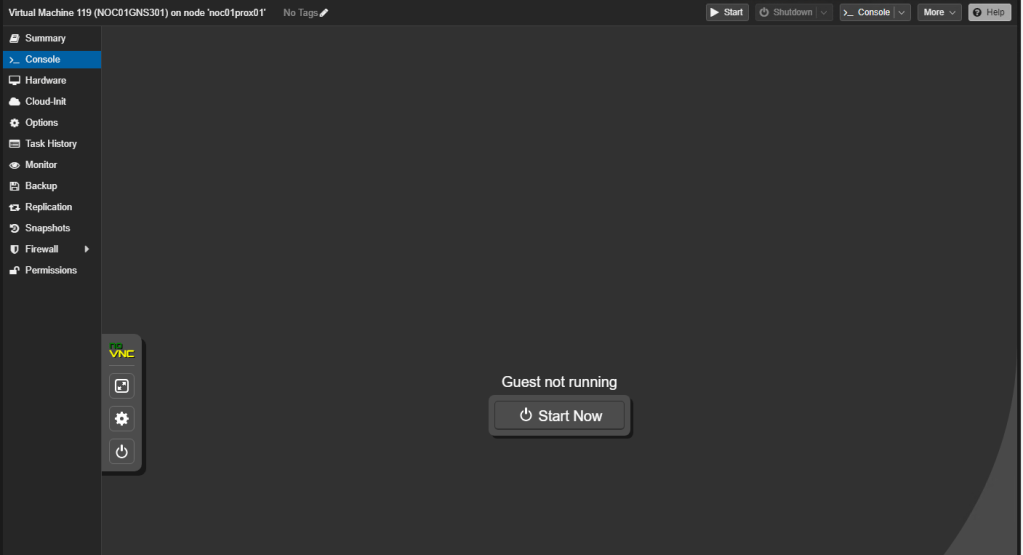
Task: Open Console options dropdown arrow
Action: pyautogui.click(x=902, y=12)
